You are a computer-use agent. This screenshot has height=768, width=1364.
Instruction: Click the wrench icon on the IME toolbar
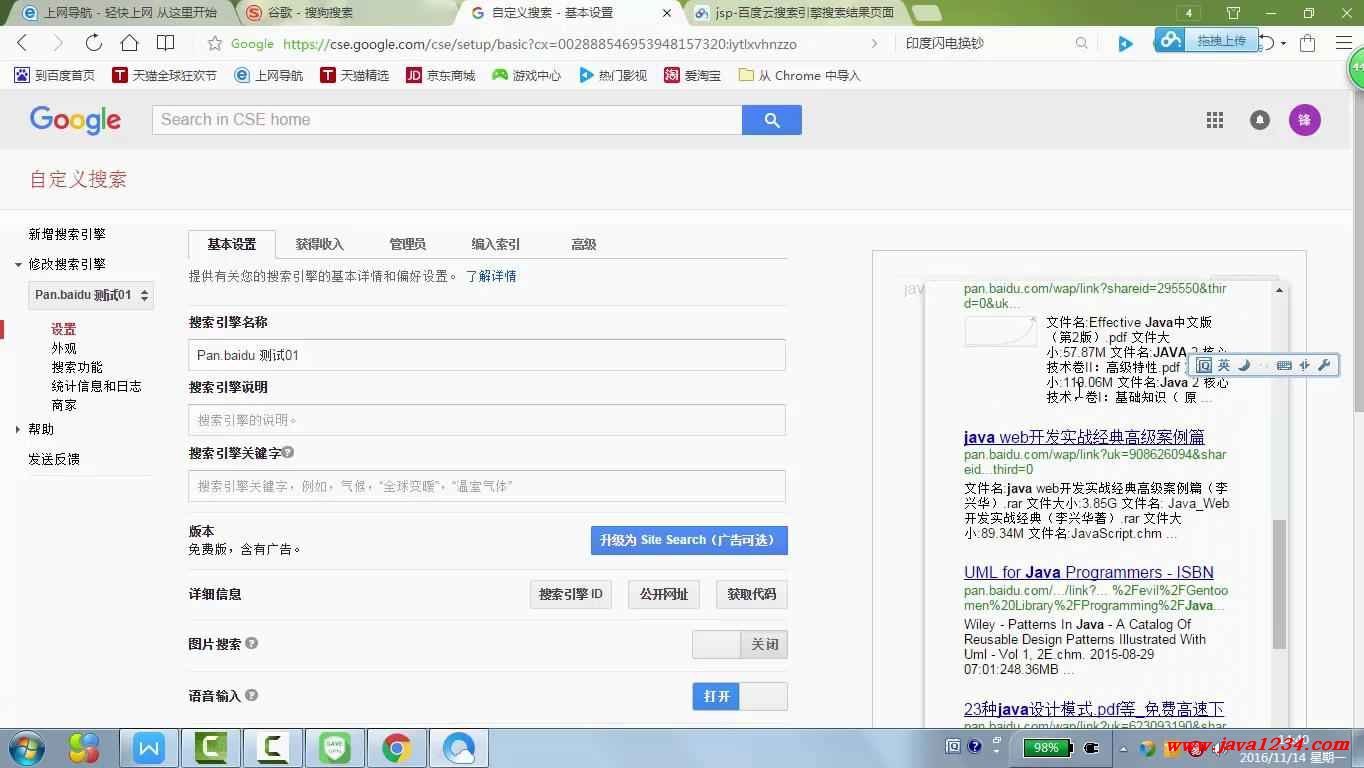point(1325,365)
